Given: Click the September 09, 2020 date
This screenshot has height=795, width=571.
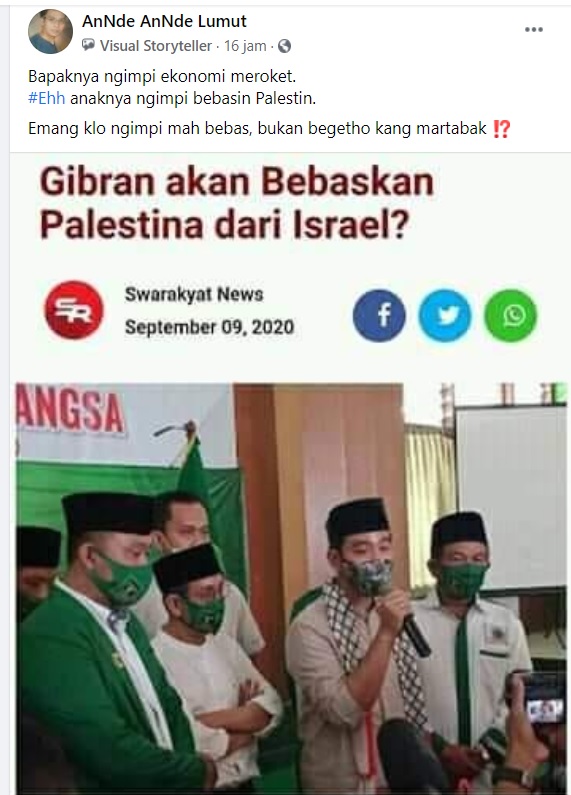Looking at the screenshot, I should (209, 327).
